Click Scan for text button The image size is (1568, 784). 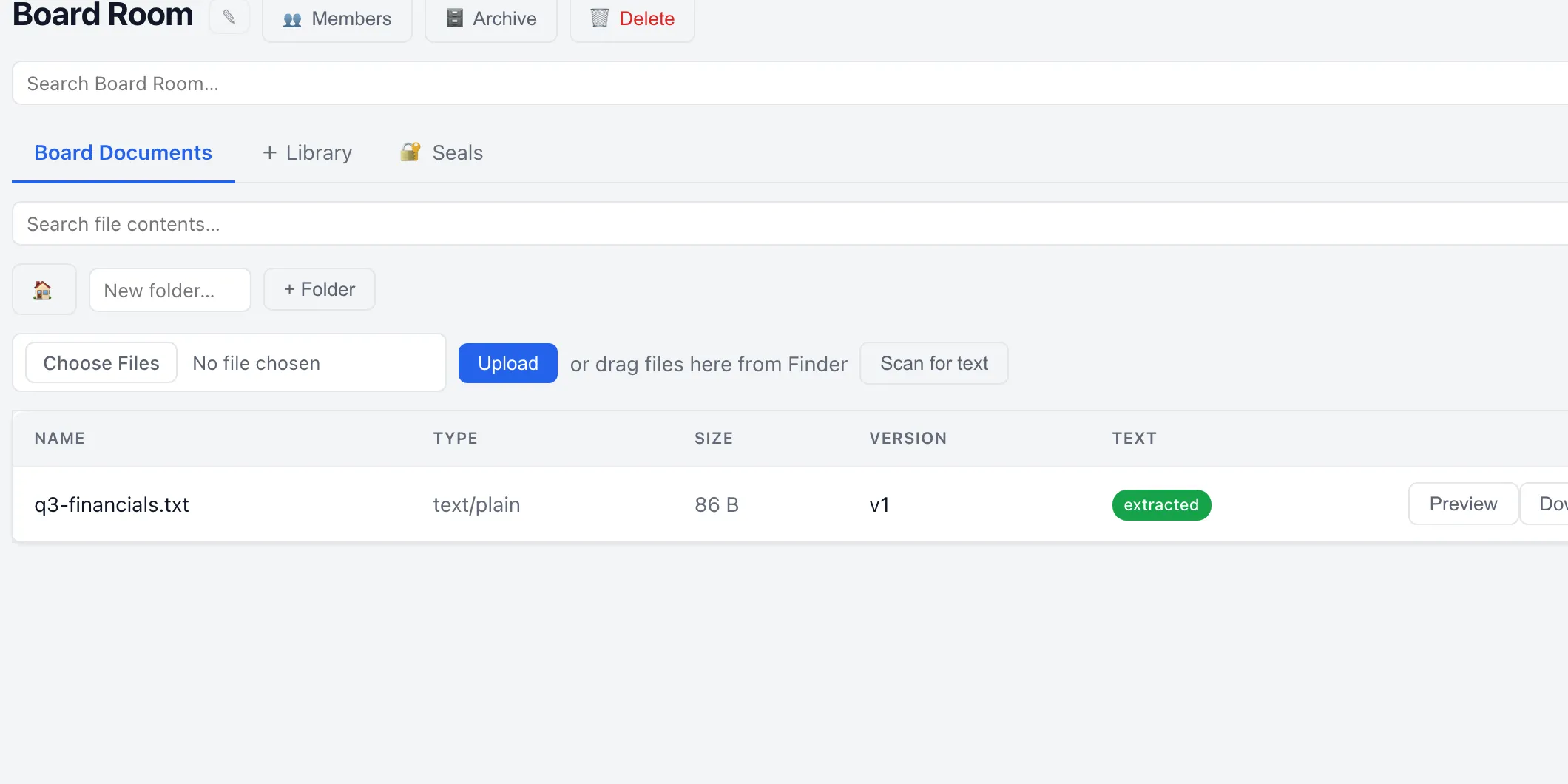(934, 363)
